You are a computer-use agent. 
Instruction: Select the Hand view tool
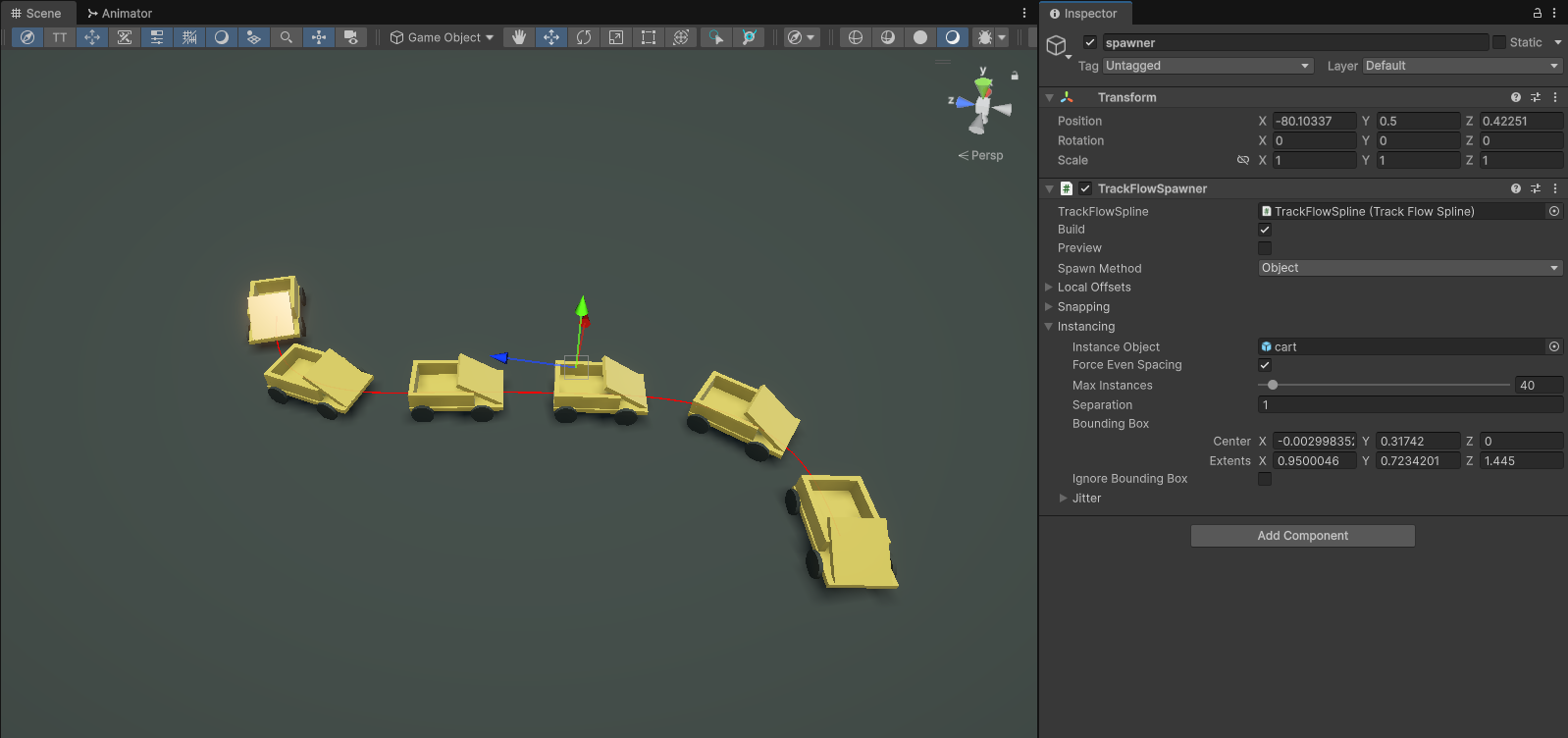519,37
